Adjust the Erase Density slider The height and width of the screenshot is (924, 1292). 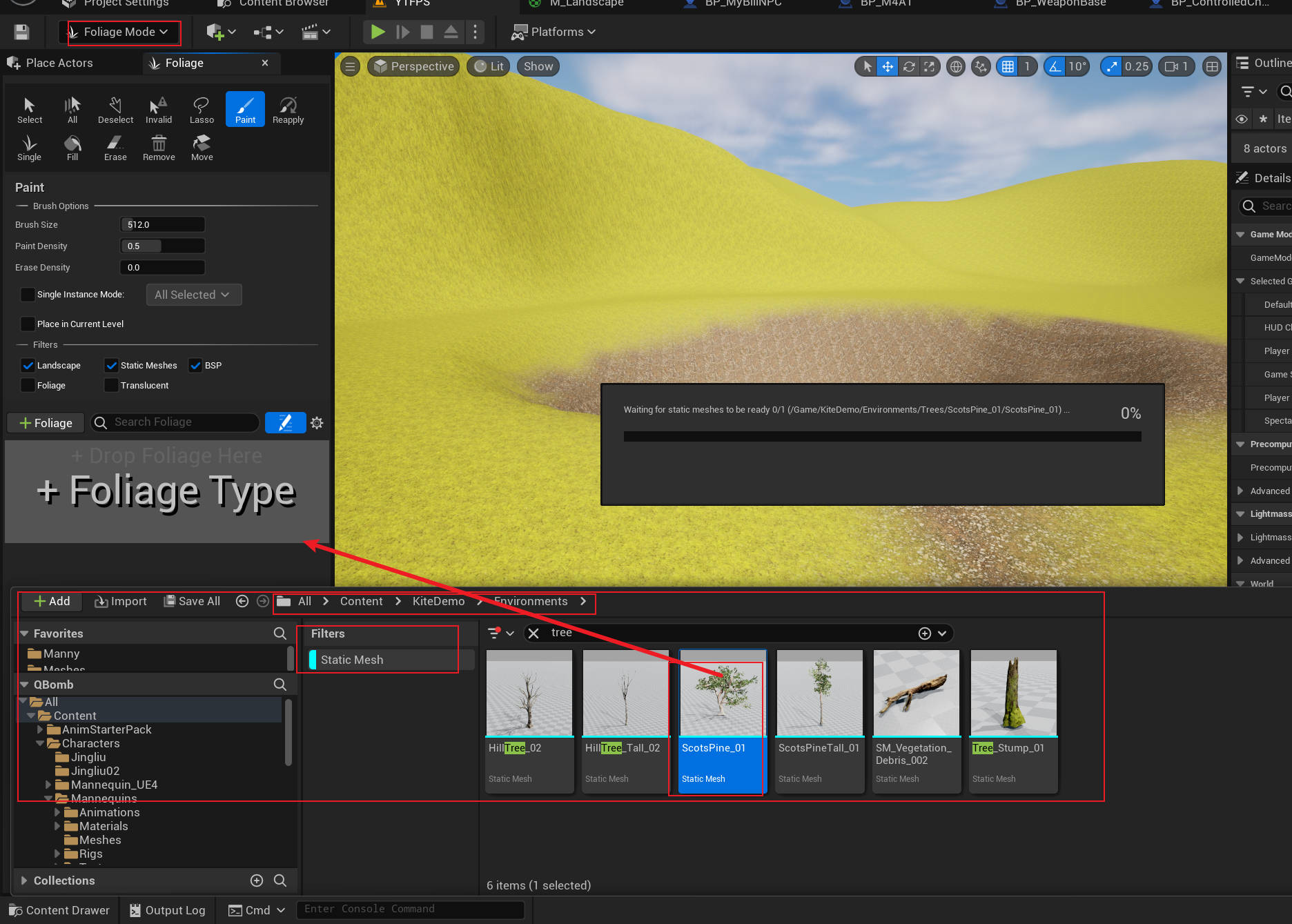click(x=163, y=267)
